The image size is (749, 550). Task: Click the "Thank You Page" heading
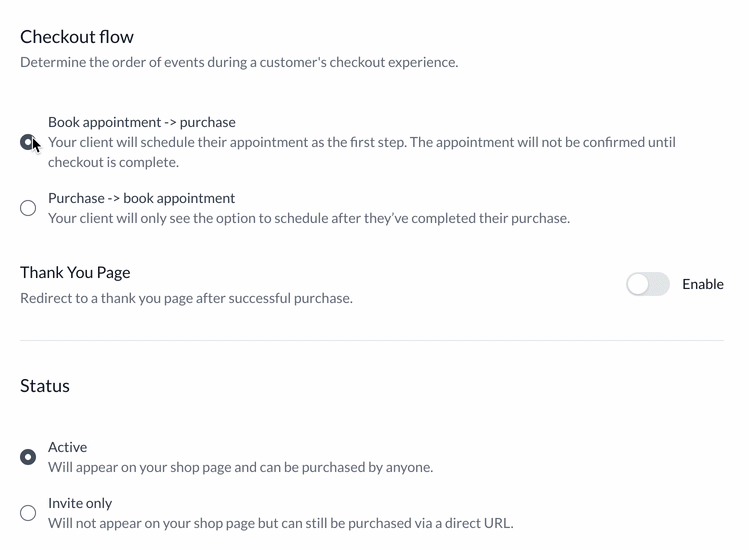point(75,272)
